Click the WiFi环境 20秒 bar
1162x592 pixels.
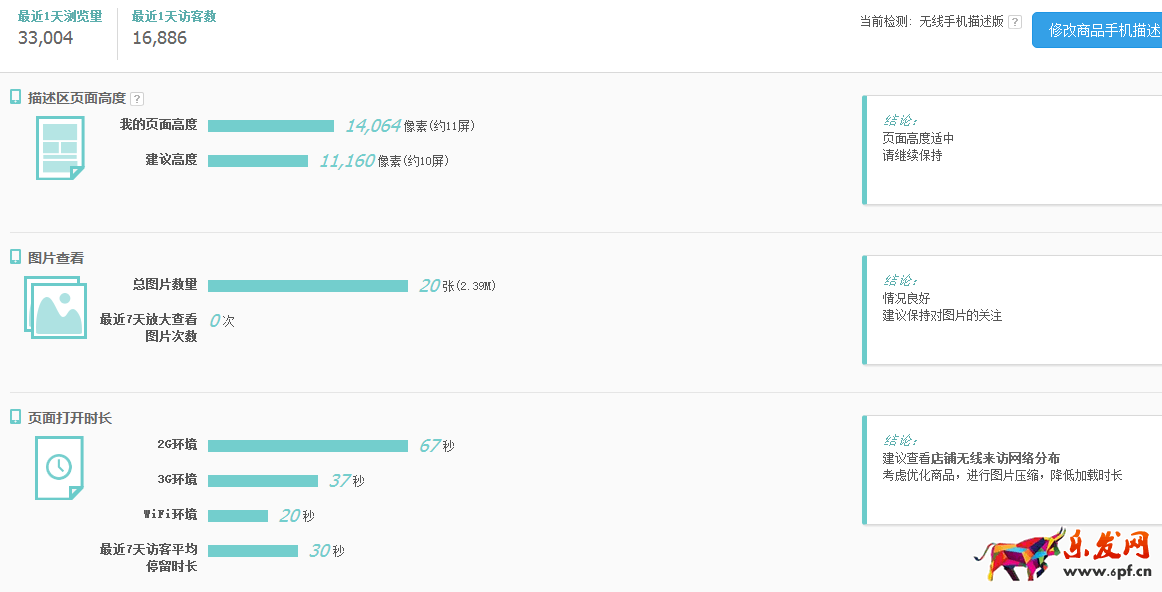coord(238,516)
